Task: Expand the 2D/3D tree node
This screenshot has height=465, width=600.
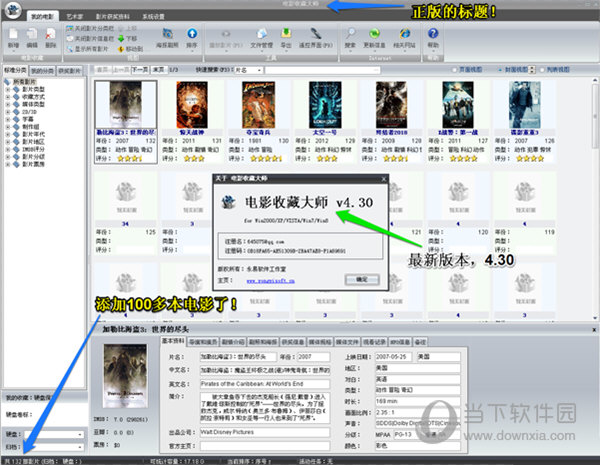Action: tap(8, 112)
